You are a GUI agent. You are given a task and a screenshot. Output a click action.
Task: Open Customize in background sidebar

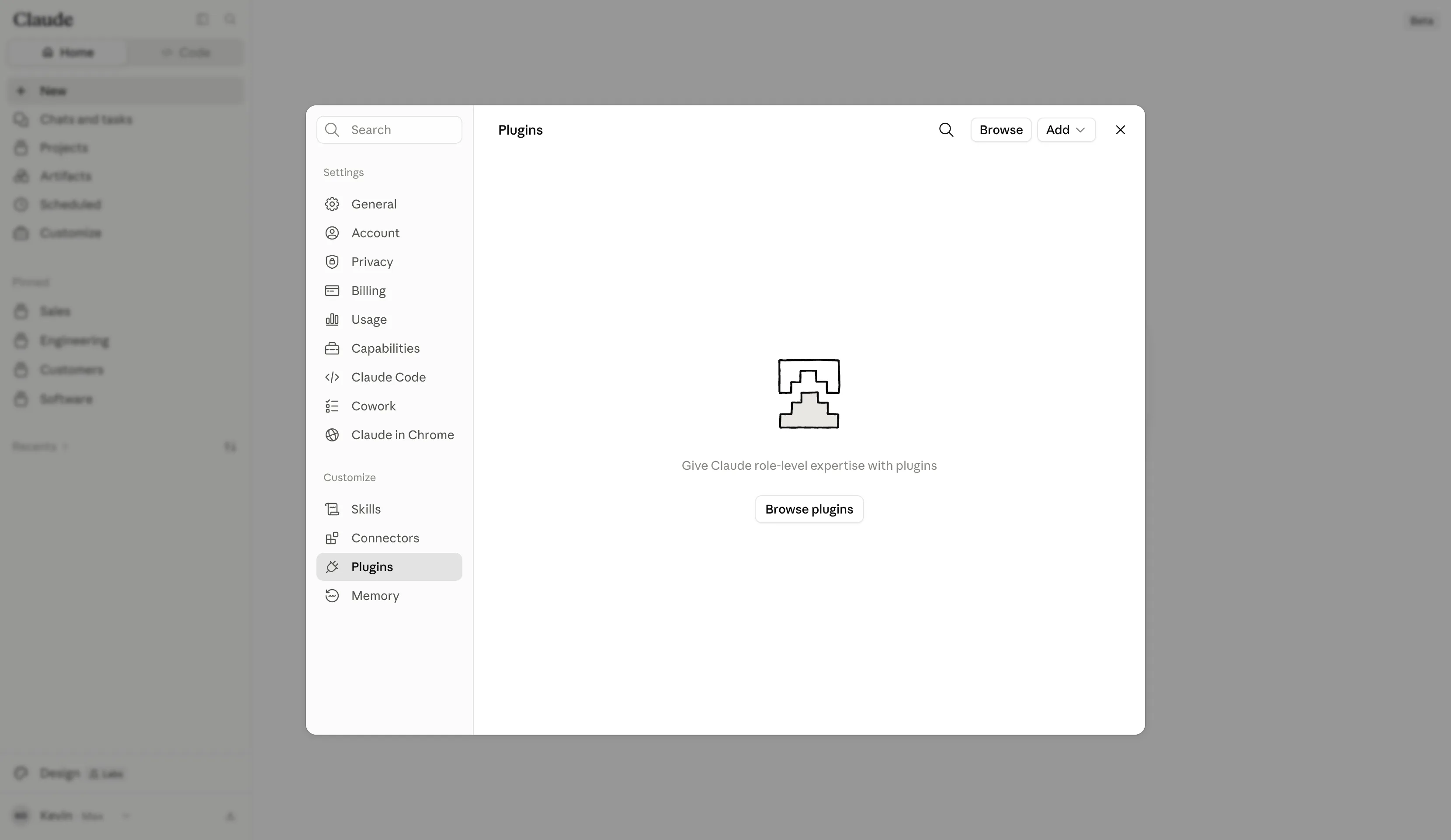tap(125, 233)
